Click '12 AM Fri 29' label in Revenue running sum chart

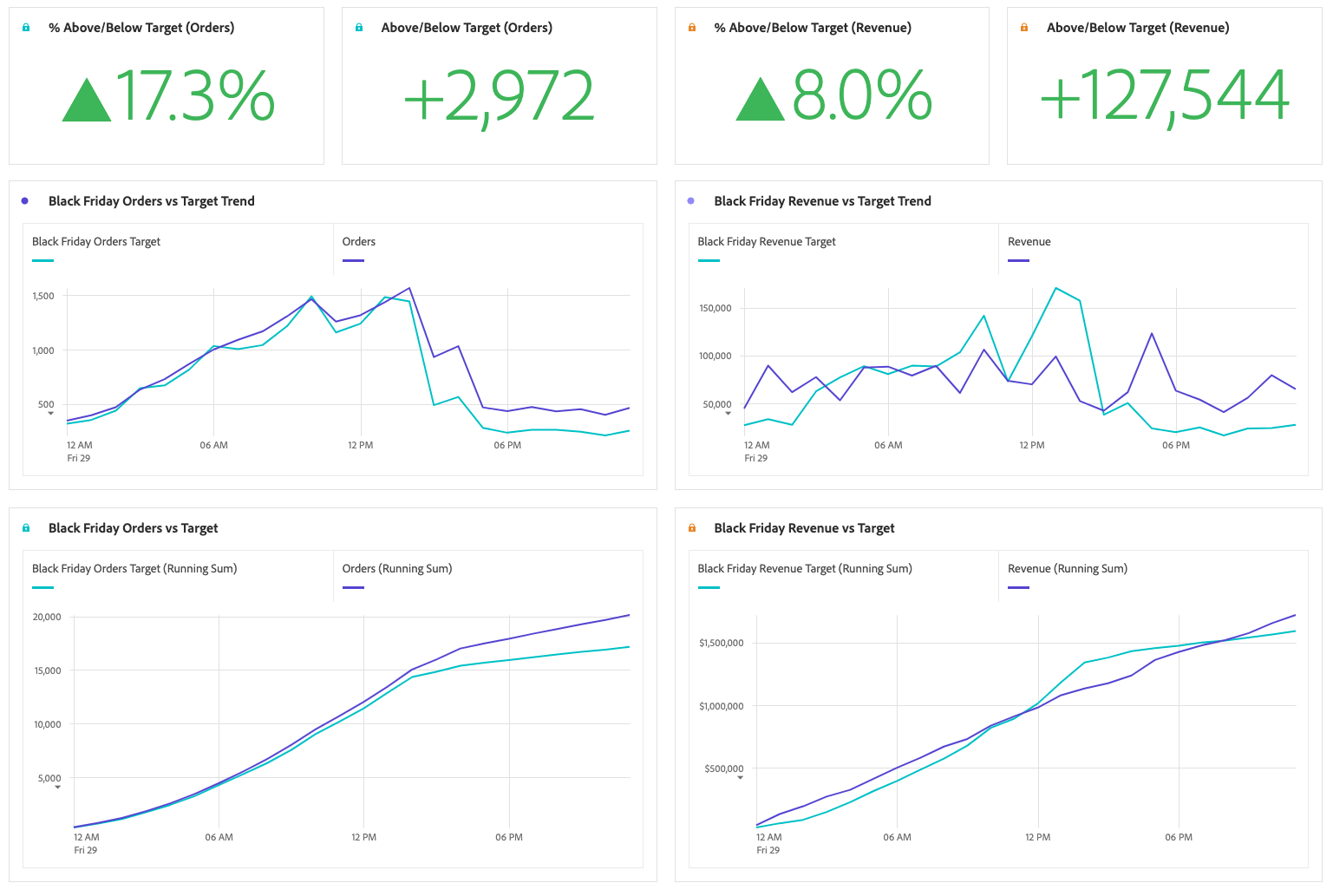768,843
